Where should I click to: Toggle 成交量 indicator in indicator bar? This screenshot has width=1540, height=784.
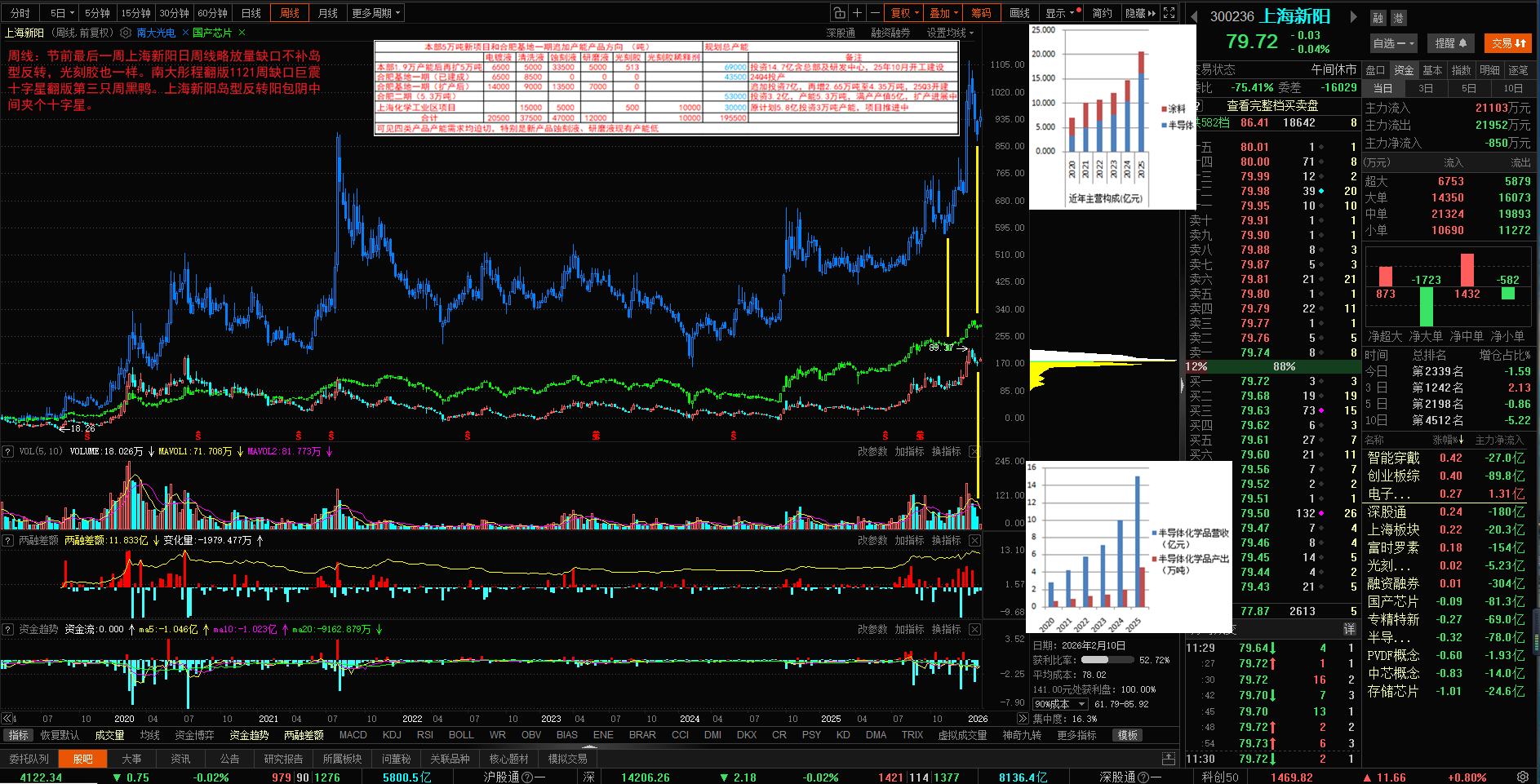coord(109,735)
